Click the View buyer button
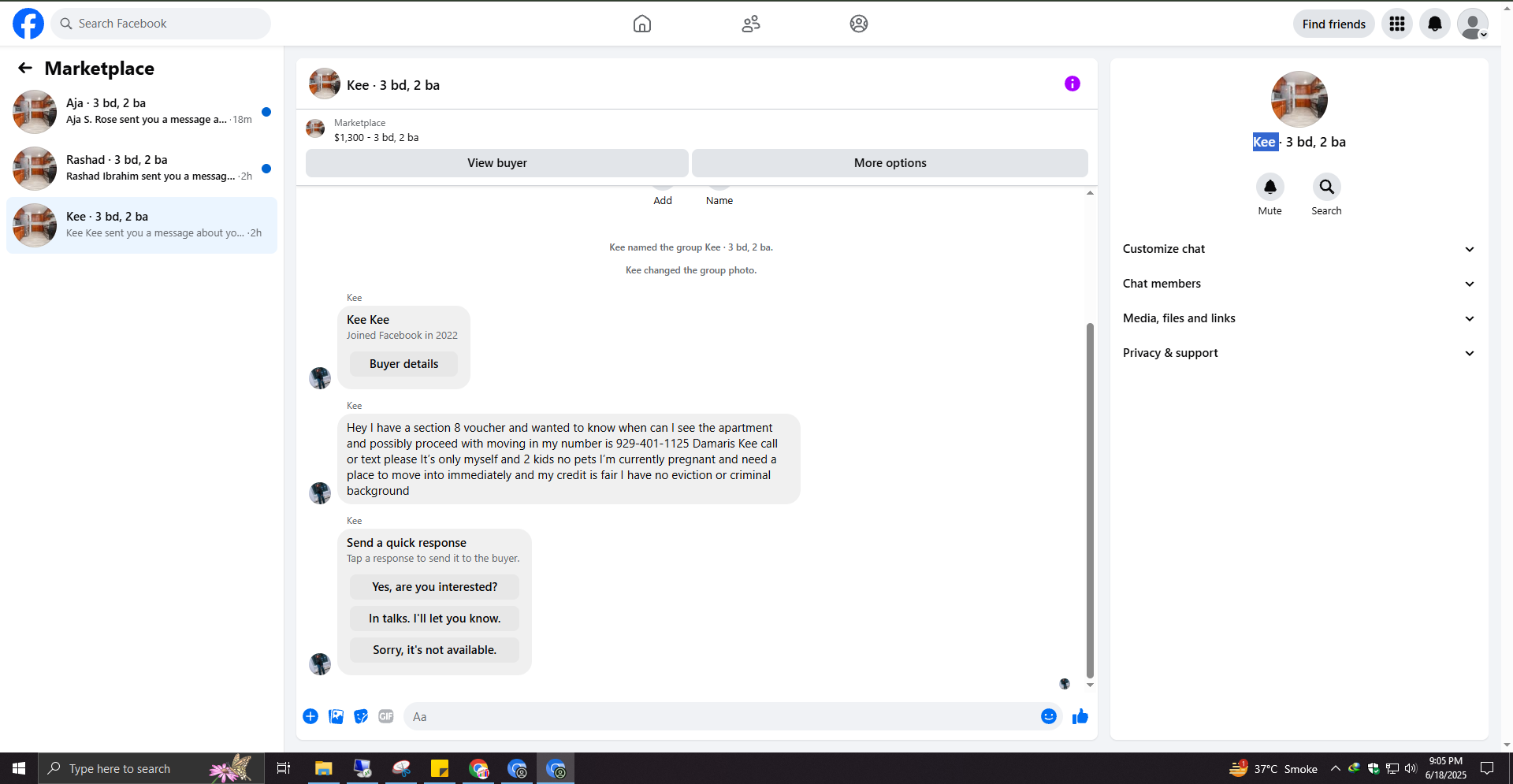 point(497,163)
